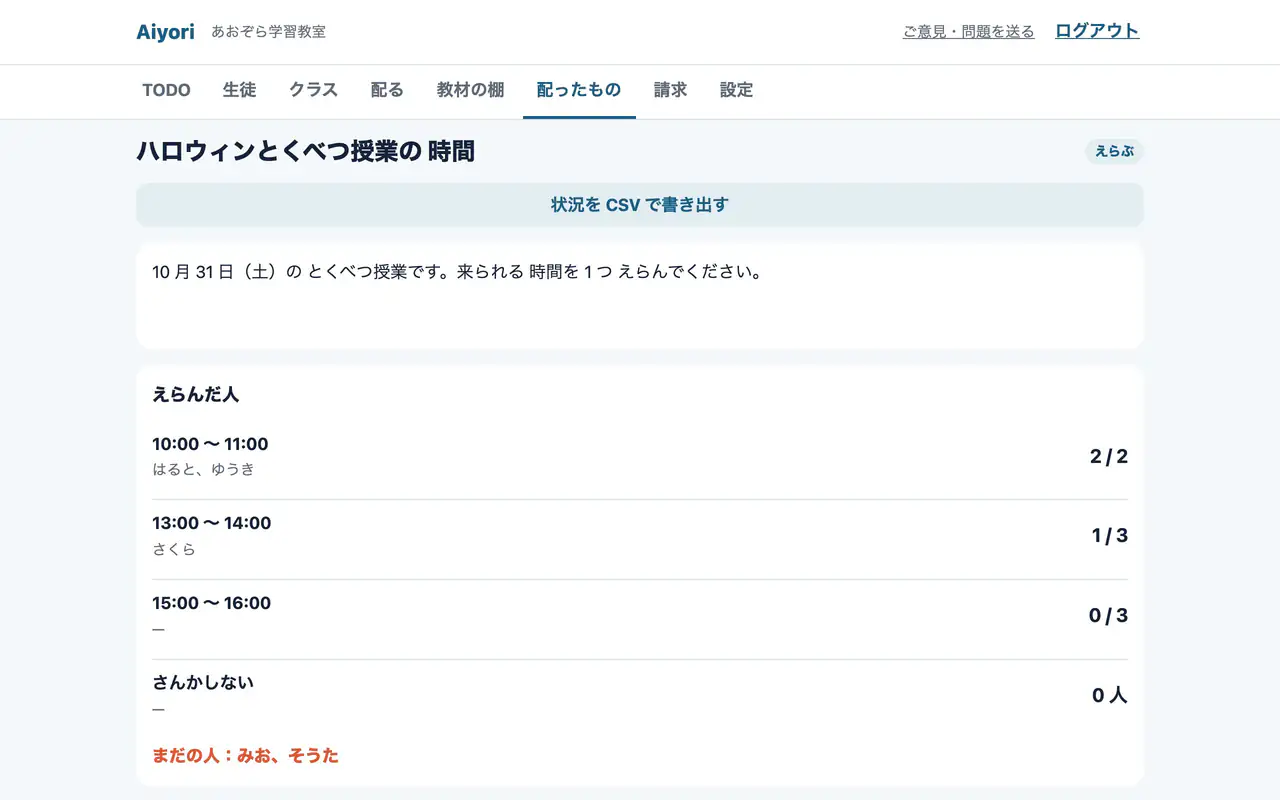Click the name さくら
The image size is (1280, 800).
(174, 549)
